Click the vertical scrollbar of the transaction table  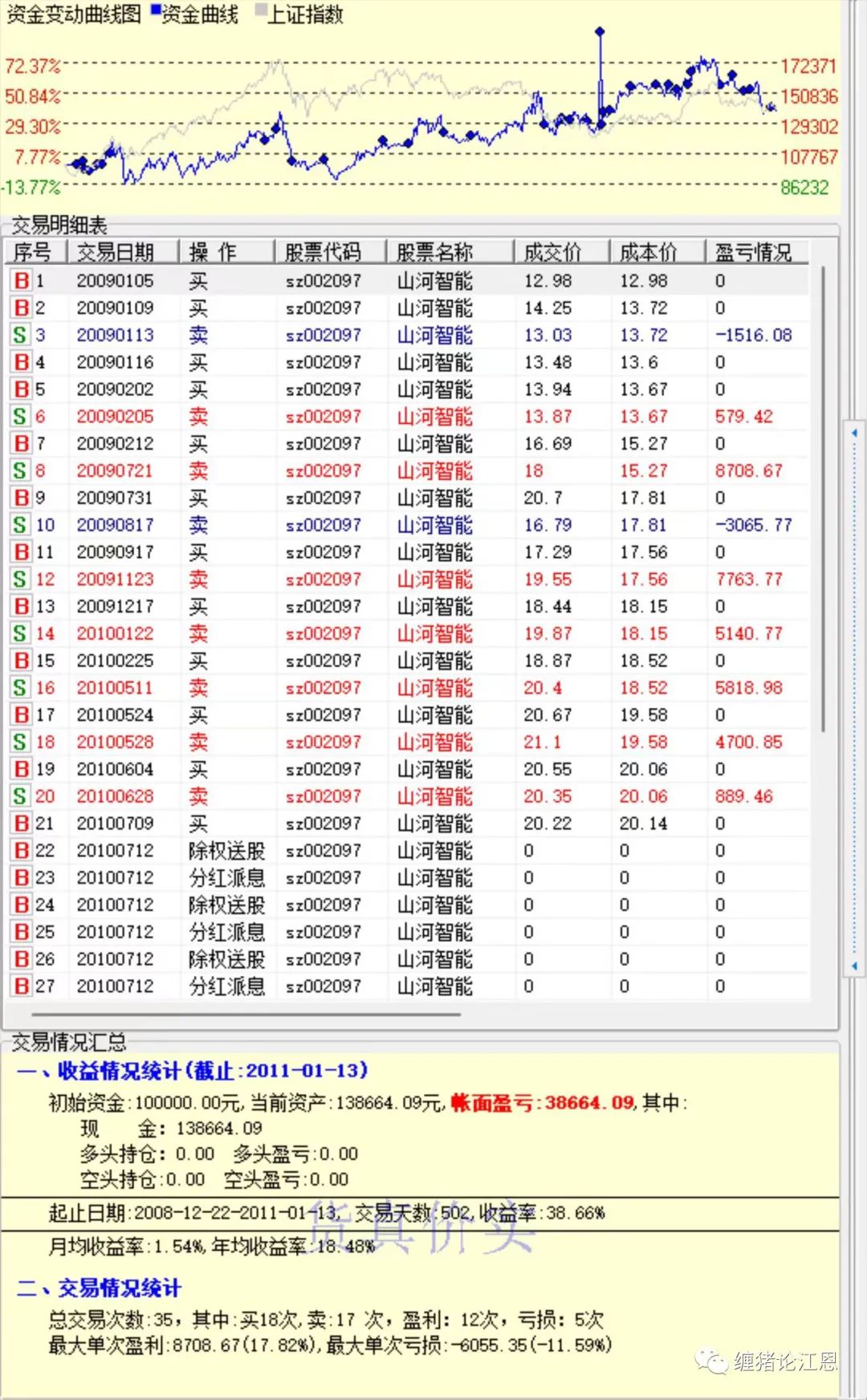(x=824, y=498)
